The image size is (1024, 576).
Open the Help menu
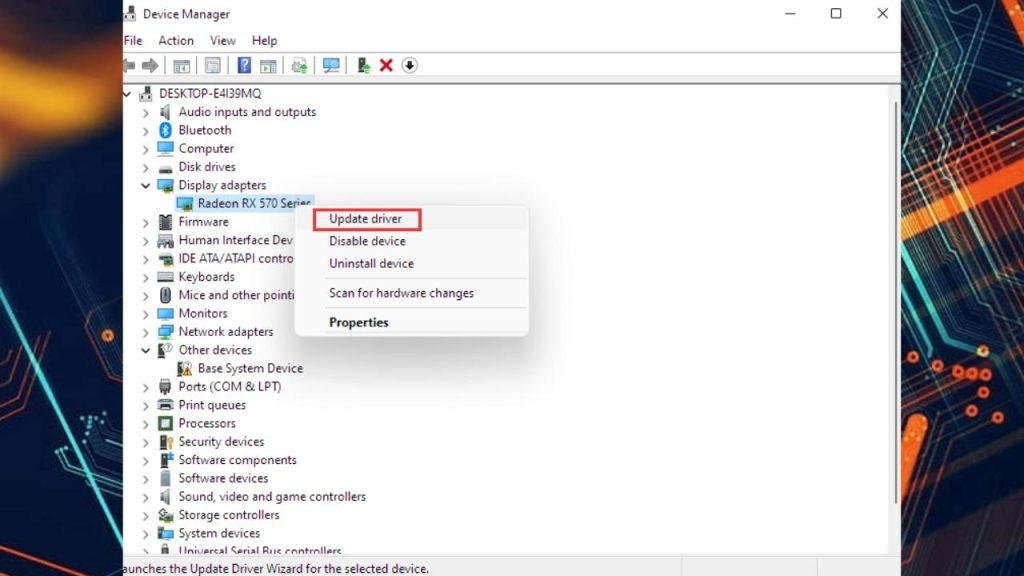point(264,40)
